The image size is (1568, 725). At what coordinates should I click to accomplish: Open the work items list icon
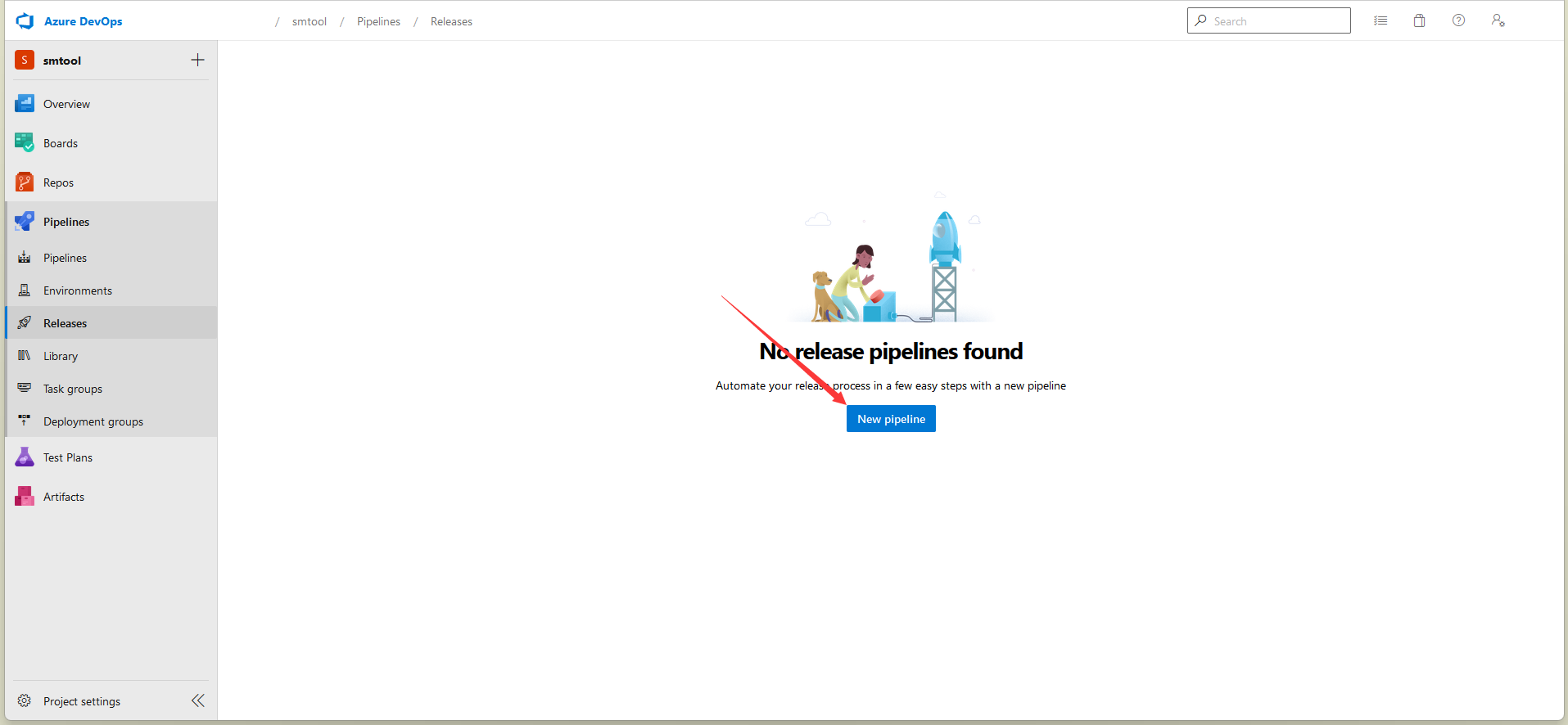[x=1380, y=21]
